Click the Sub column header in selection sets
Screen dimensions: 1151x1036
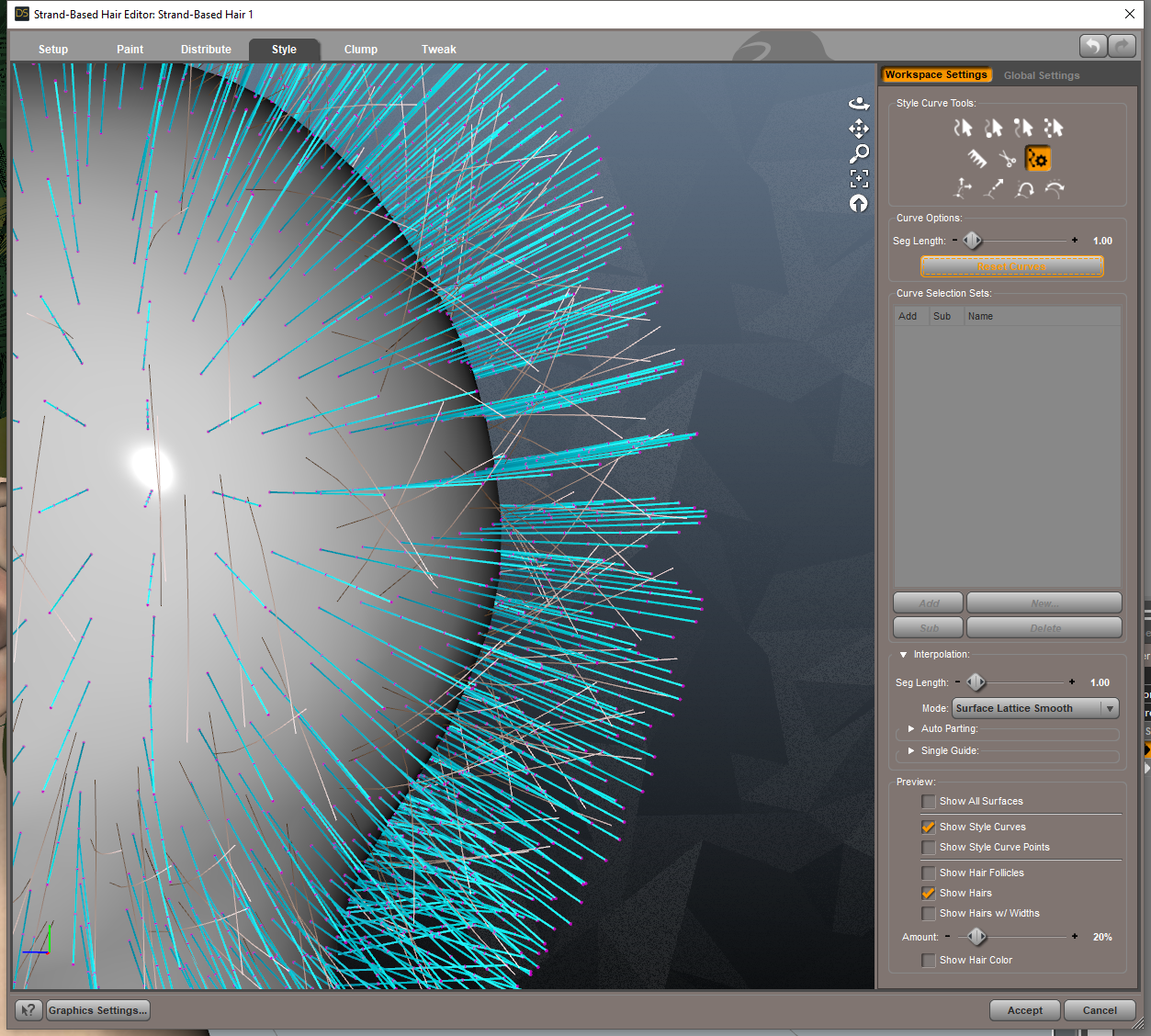click(x=946, y=316)
